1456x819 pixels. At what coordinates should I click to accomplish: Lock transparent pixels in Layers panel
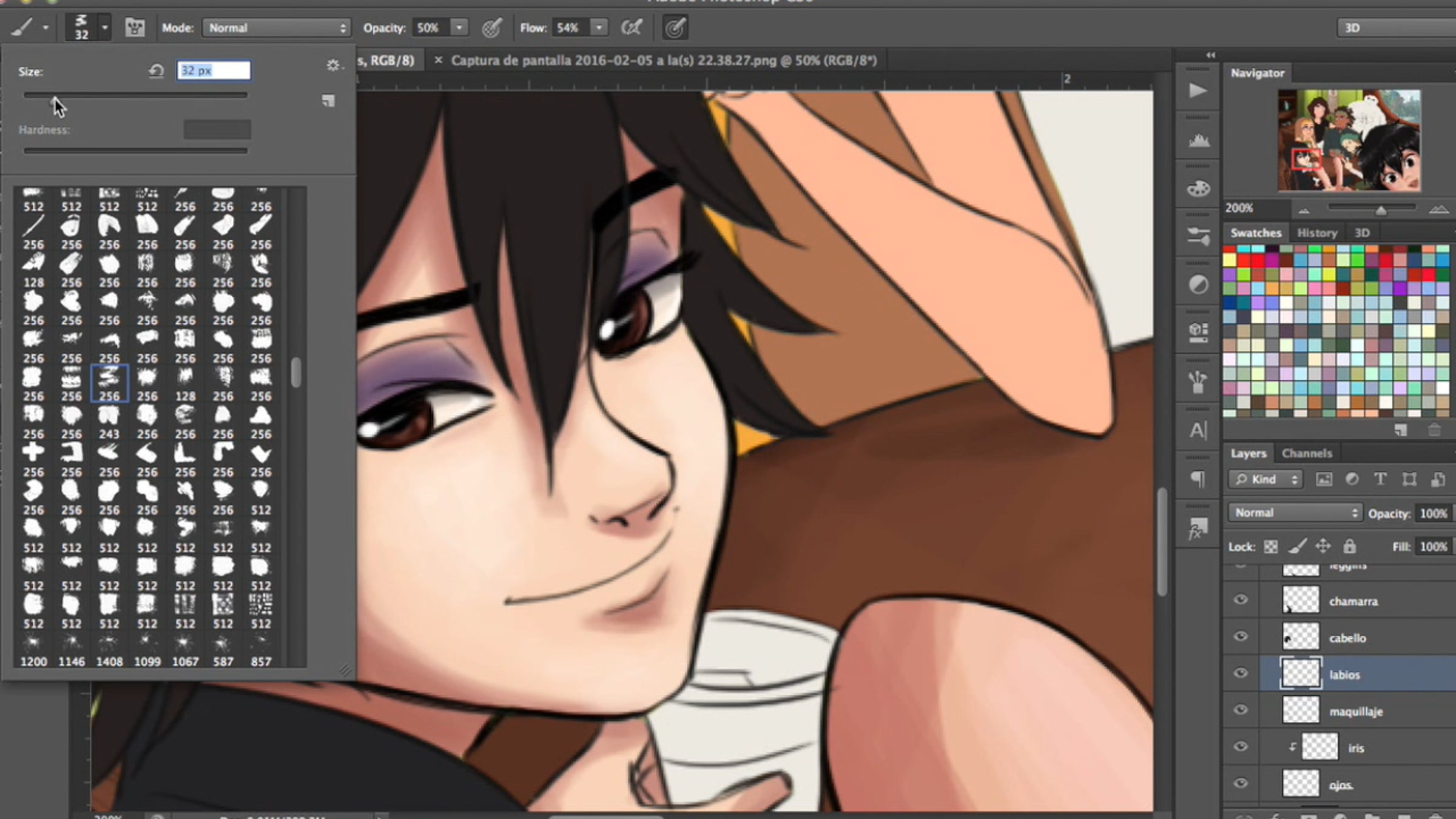point(1271,547)
